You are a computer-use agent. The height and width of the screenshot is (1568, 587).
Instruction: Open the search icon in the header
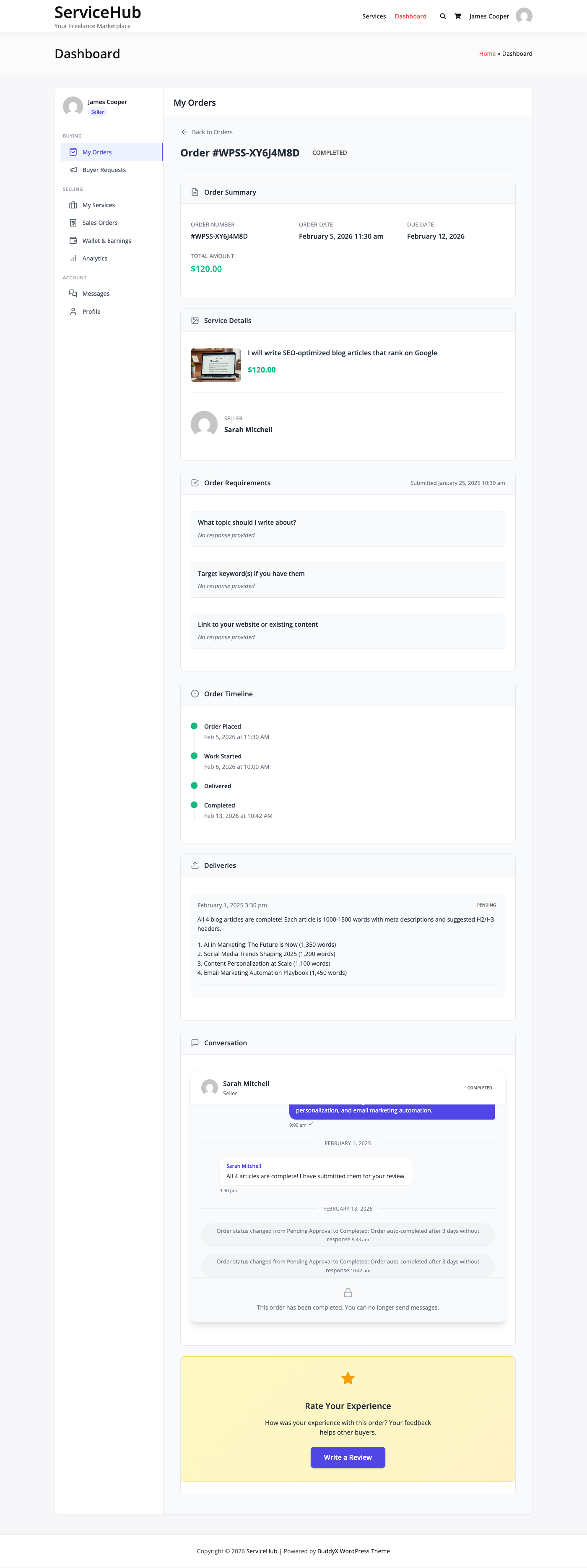[442, 16]
